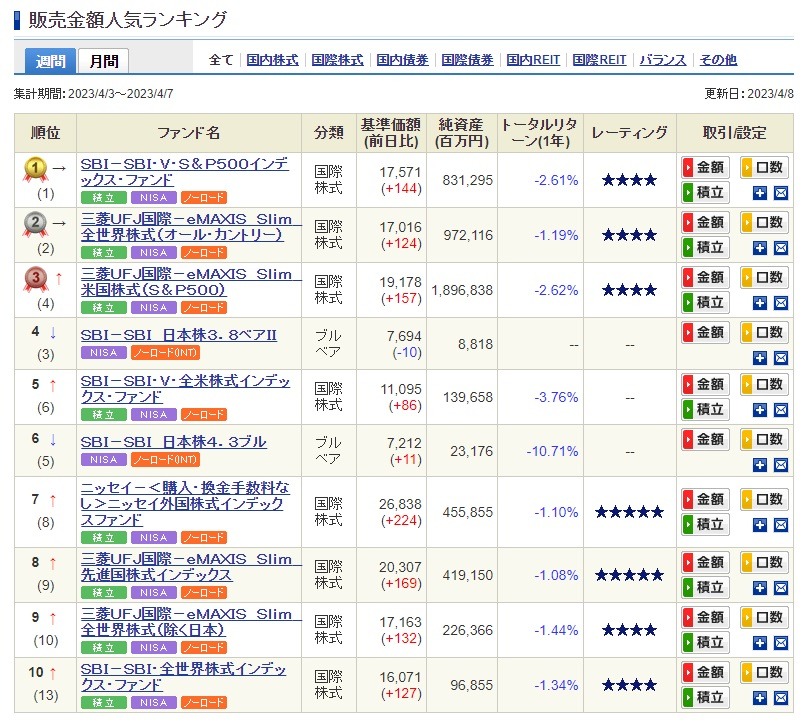
Task: Click 口数 button for 先進国株式インデックス fund
Action: pyautogui.click(x=764, y=562)
